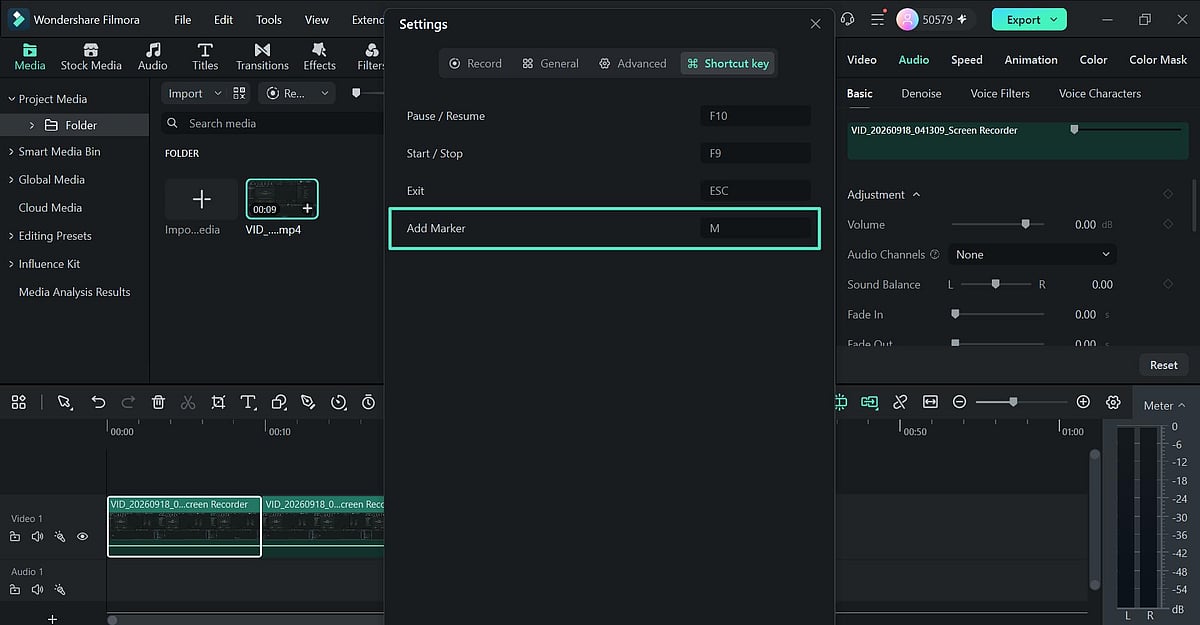Screen dimensions: 1200x625
Task: Open the Stock Media panel
Action: (91, 57)
